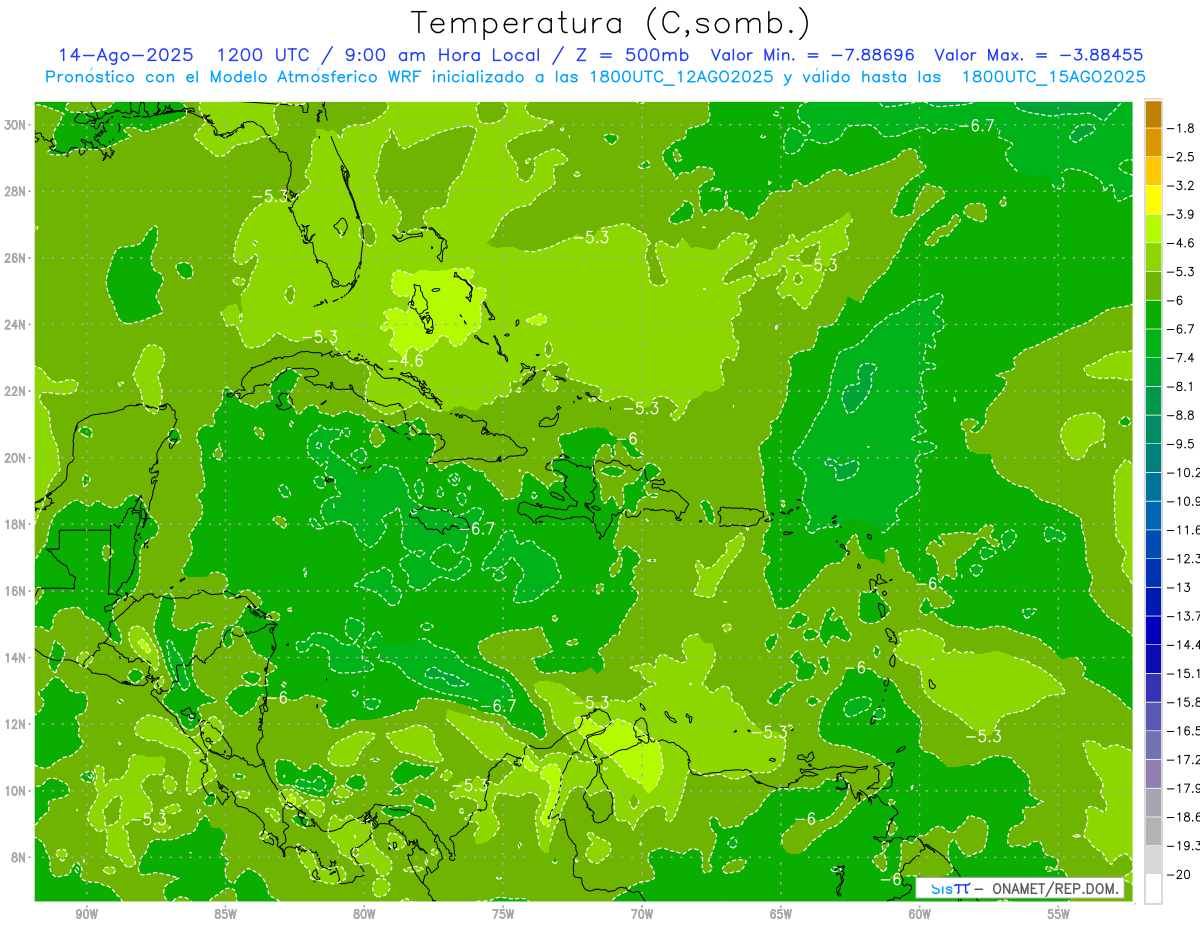The width and height of the screenshot is (1200, 927).
Task: Click the '-17.2' colorbar legend value
Action: [1184, 759]
